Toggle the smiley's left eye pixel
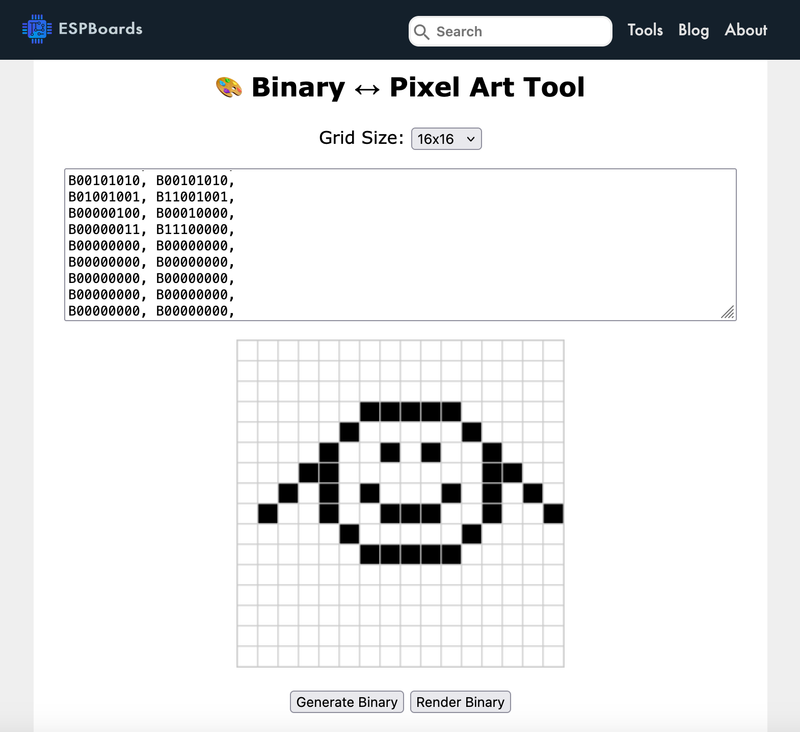 coord(390,452)
